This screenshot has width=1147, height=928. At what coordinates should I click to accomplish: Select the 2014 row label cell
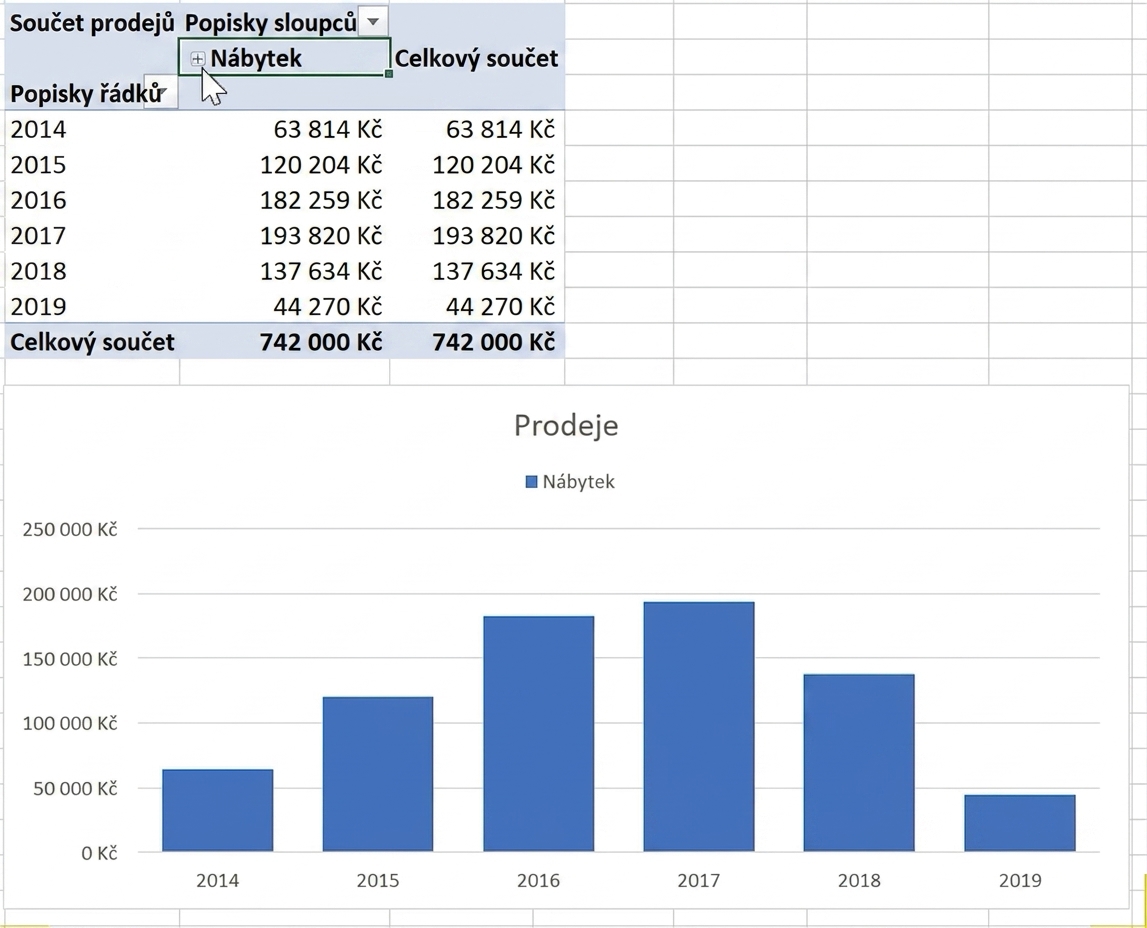92,129
